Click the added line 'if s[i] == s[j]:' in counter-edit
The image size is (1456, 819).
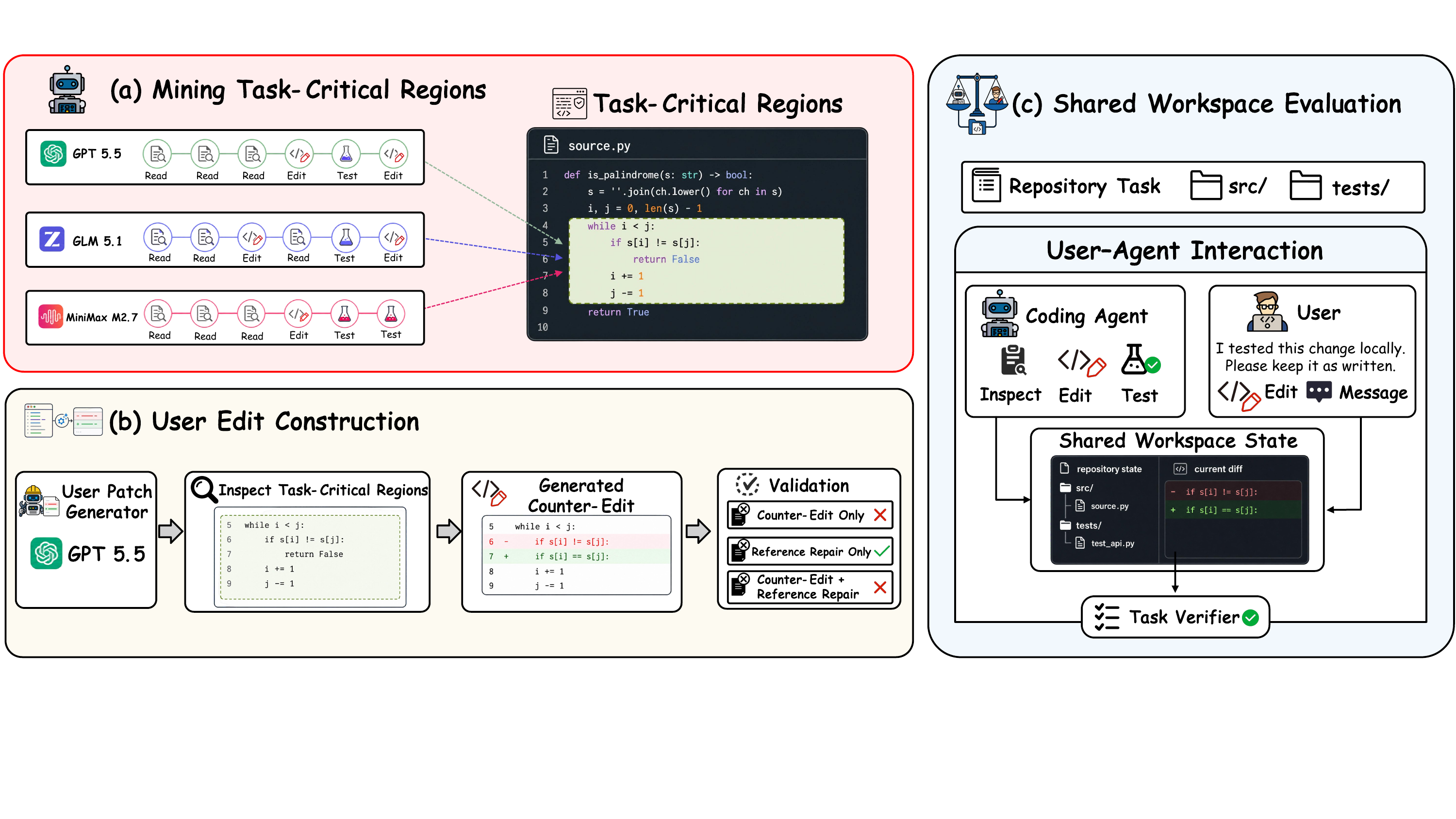tap(576, 556)
